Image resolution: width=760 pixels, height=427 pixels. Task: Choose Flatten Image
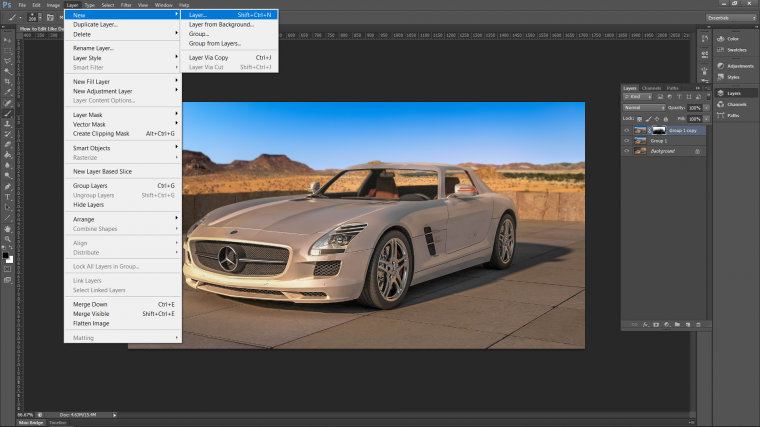(123, 323)
